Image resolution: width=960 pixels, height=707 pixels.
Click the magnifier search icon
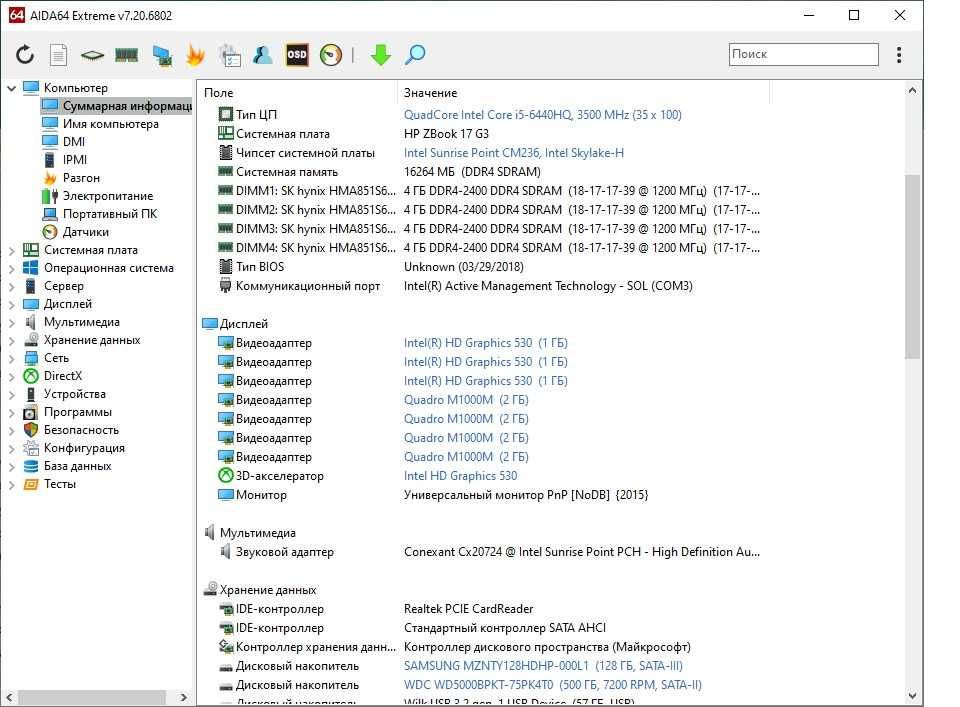pos(415,55)
